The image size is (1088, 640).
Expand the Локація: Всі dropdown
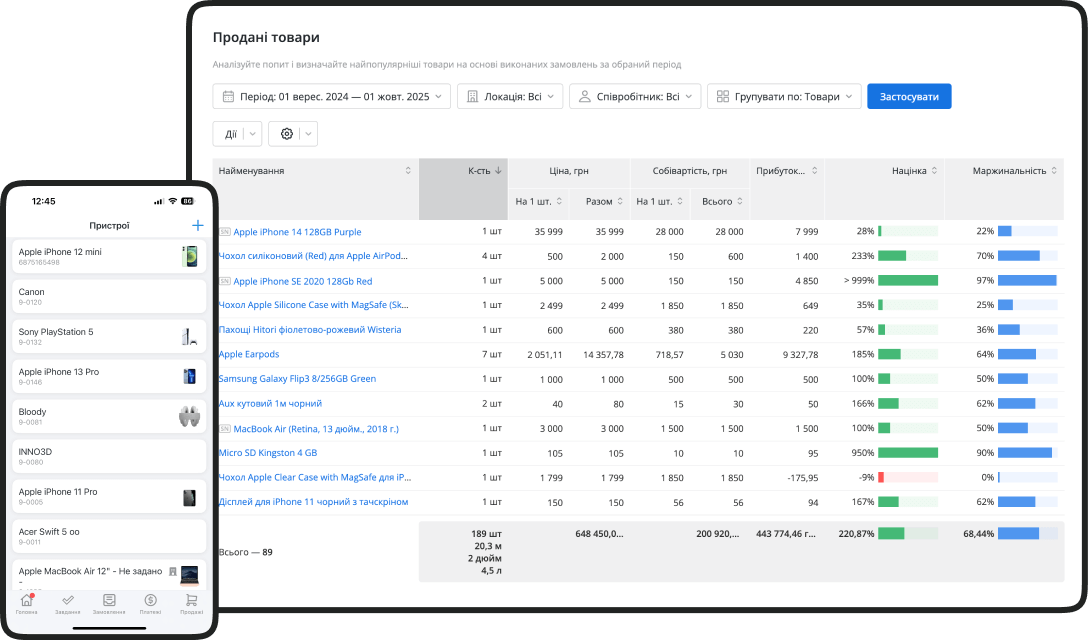click(x=509, y=97)
